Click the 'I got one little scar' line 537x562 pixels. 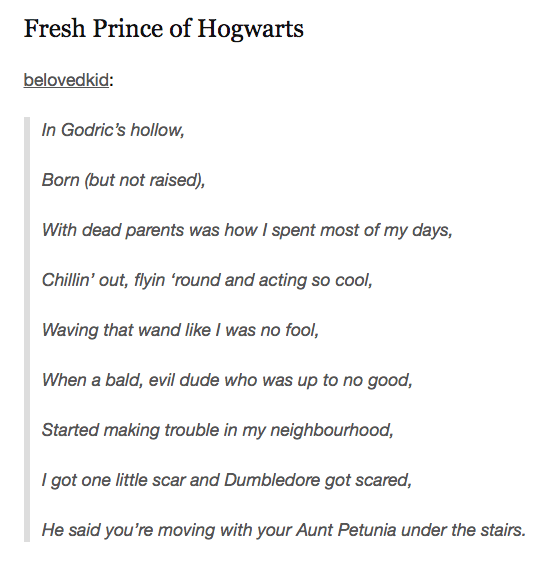[x=227, y=480]
